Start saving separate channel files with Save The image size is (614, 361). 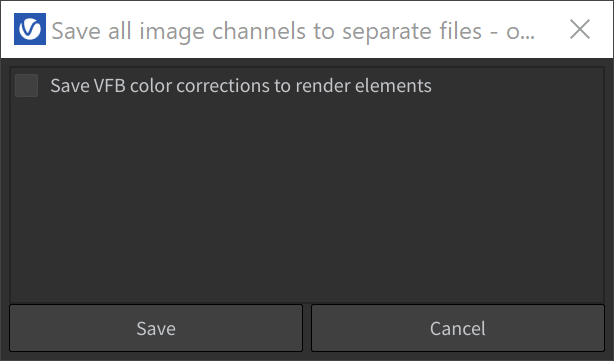(x=156, y=328)
